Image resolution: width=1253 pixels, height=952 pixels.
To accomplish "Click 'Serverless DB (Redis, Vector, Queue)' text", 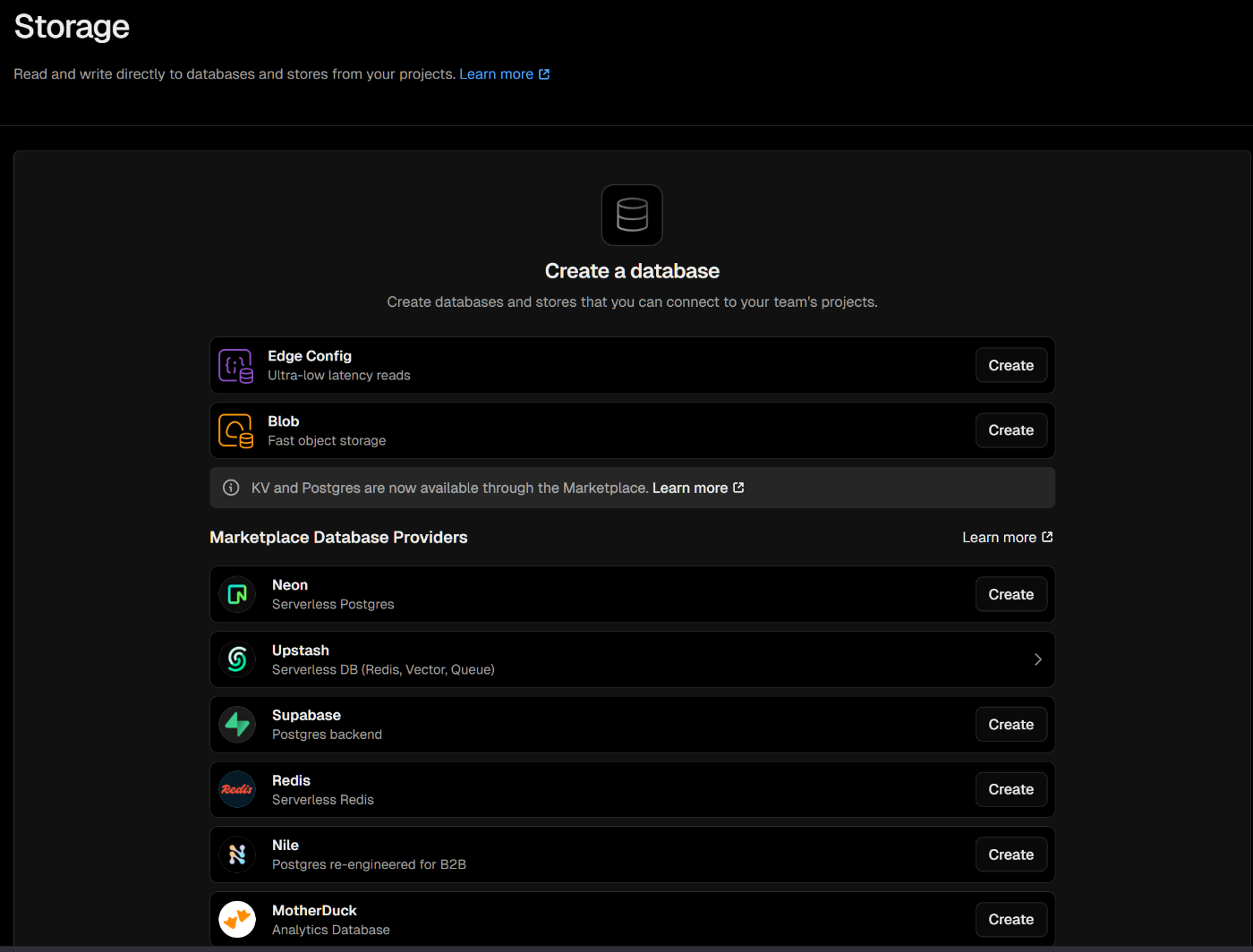I will [383, 669].
